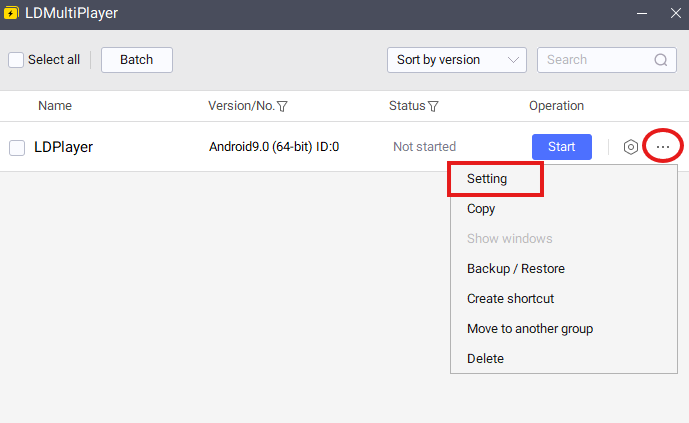Viewport: 689px width, 423px height.
Task: Click the Android9.0 (64-bit) ID:0 text
Action: coord(274,147)
